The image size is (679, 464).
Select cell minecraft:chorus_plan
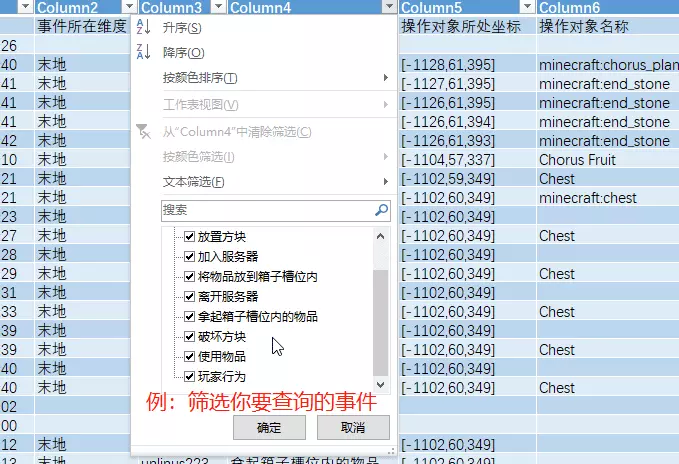click(608, 64)
